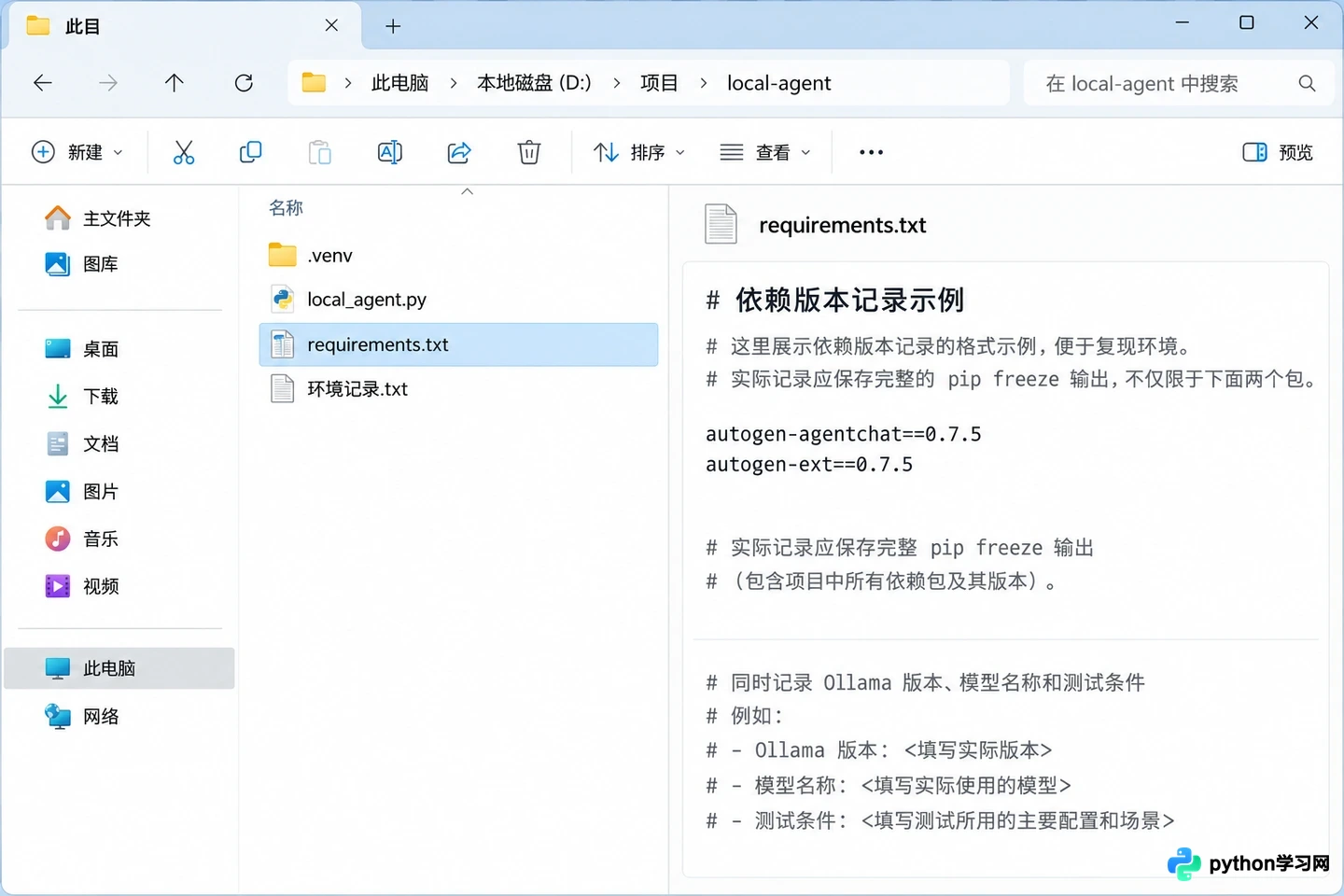1344x896 pixels.
Task: Expand chevron after 项目 breadcrumb
Action: tap(704, 83)
